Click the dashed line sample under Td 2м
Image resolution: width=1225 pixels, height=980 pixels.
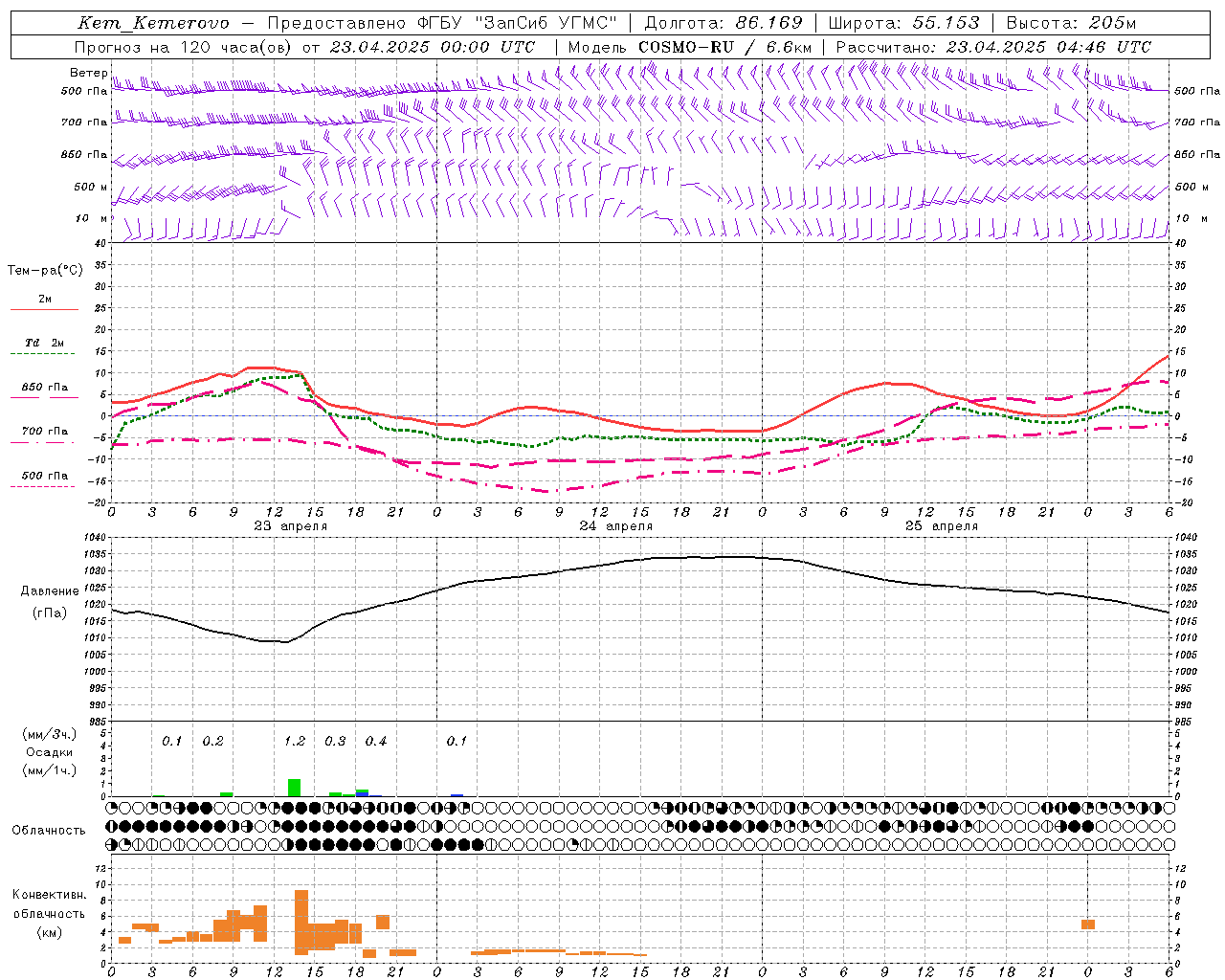pos(44,354)
